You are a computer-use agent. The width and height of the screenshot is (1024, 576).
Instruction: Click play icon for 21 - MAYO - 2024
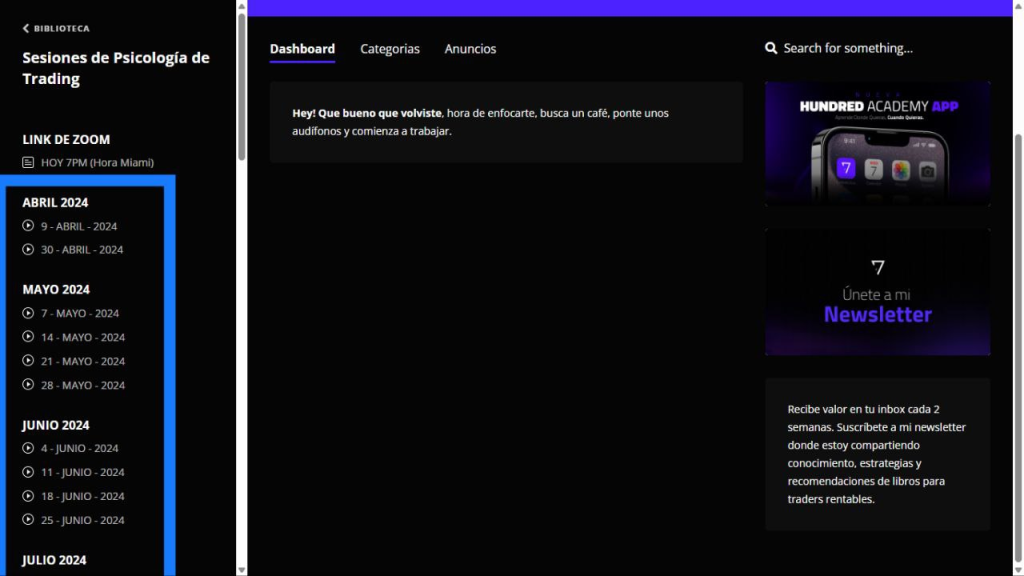(x=29, y=361)
